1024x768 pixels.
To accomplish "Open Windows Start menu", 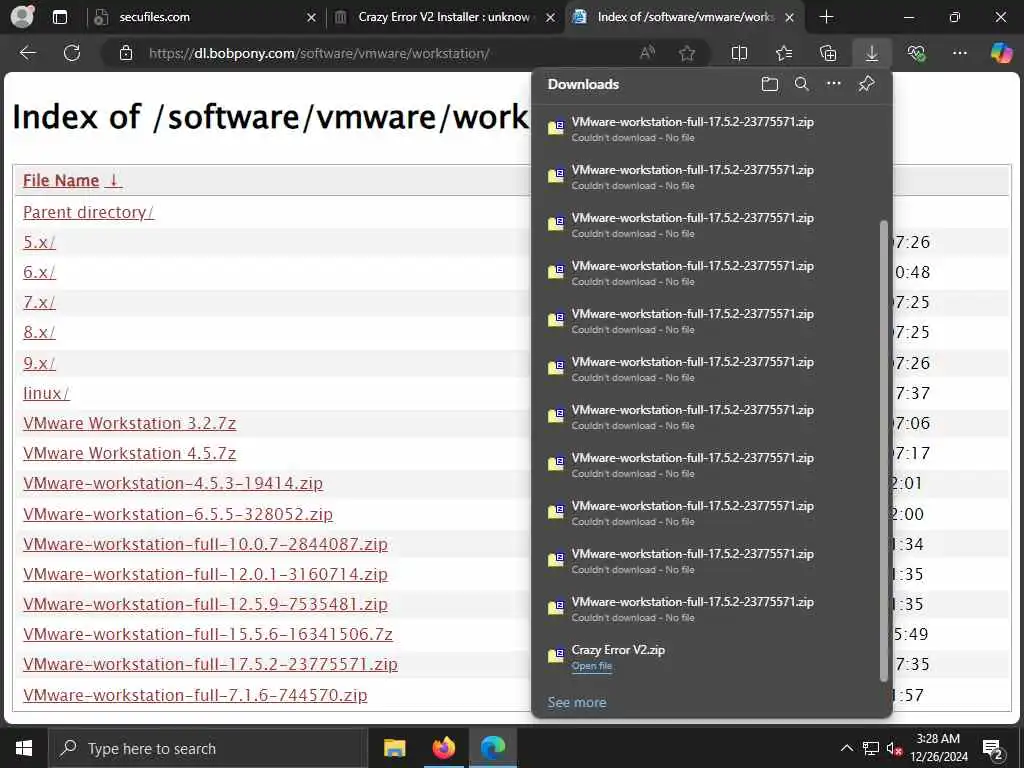I will [24, 748].
